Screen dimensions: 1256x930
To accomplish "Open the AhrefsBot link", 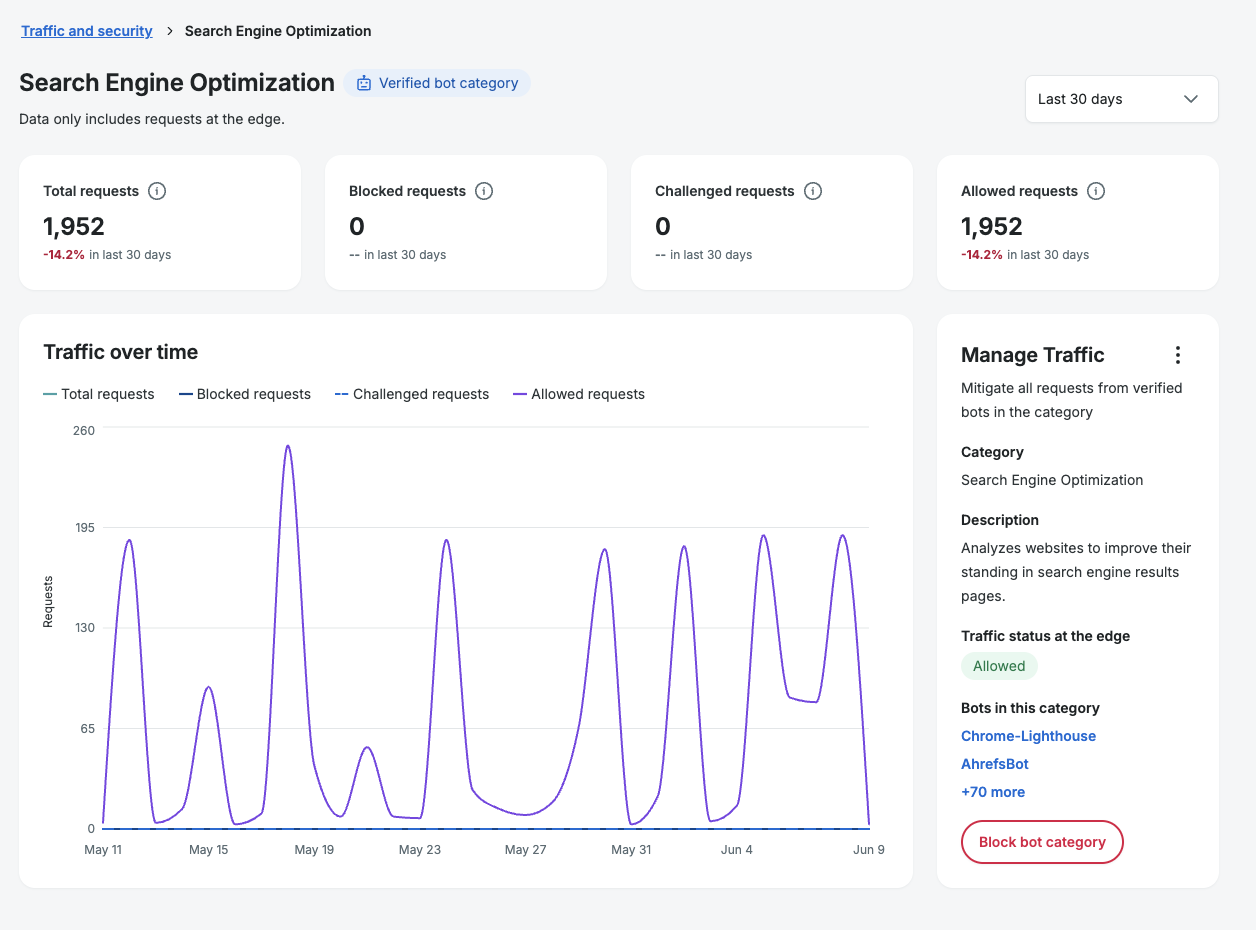I will pos(995,764).
